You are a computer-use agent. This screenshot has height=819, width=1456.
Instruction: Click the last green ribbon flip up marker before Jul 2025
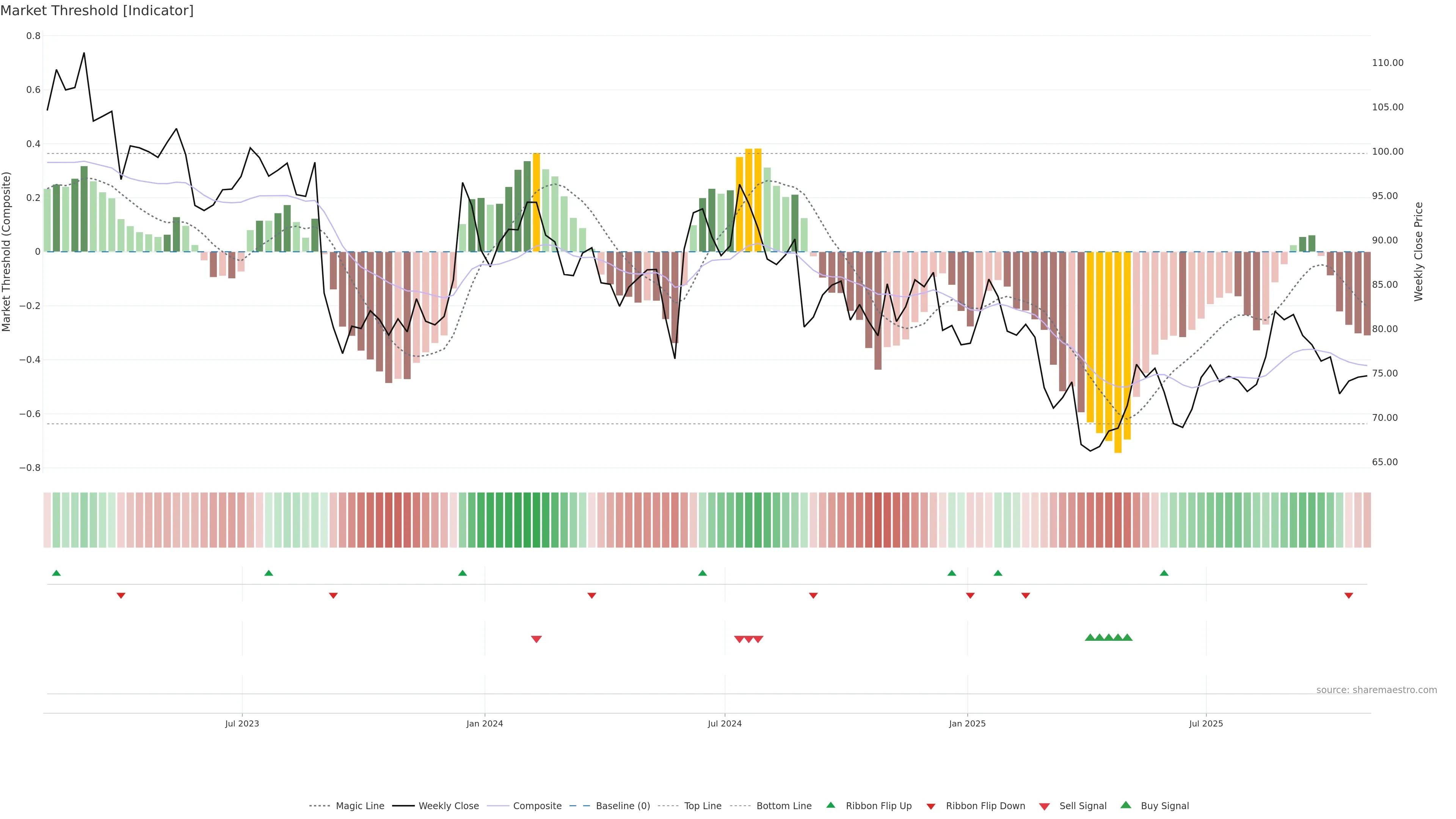tap(1164, 573)
